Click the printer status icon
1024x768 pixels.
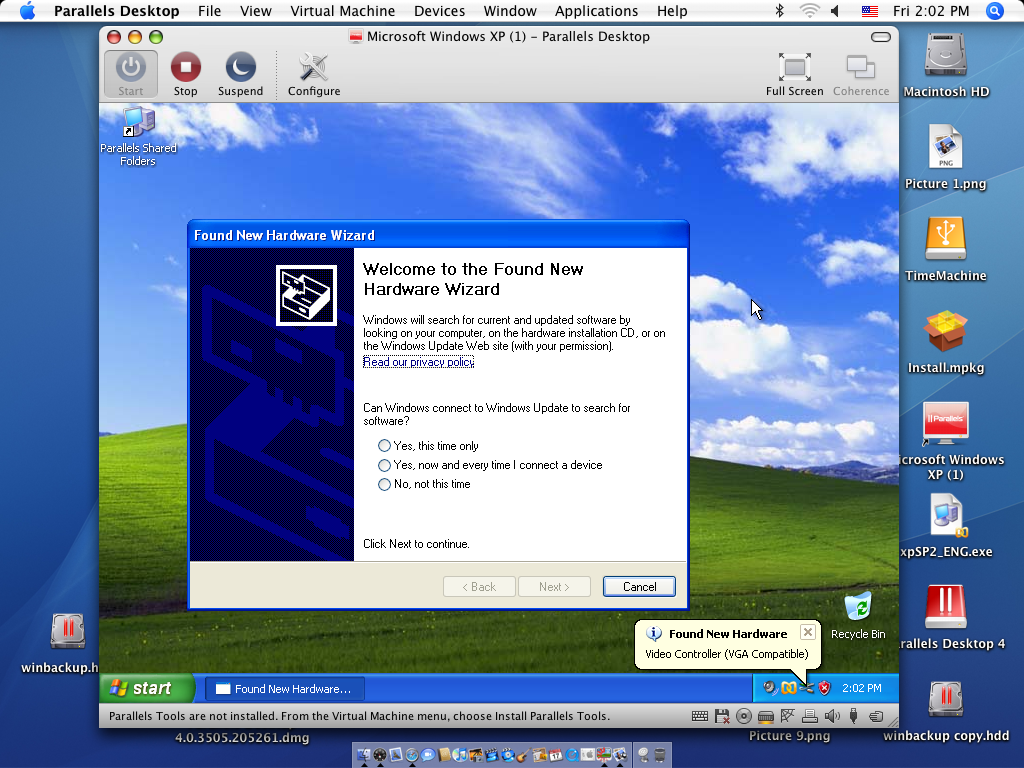[x=810, y=716]
